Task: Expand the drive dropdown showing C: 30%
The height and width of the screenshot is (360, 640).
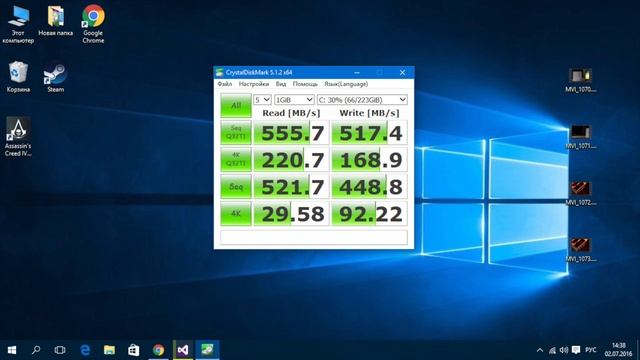Action: point(362,100)
